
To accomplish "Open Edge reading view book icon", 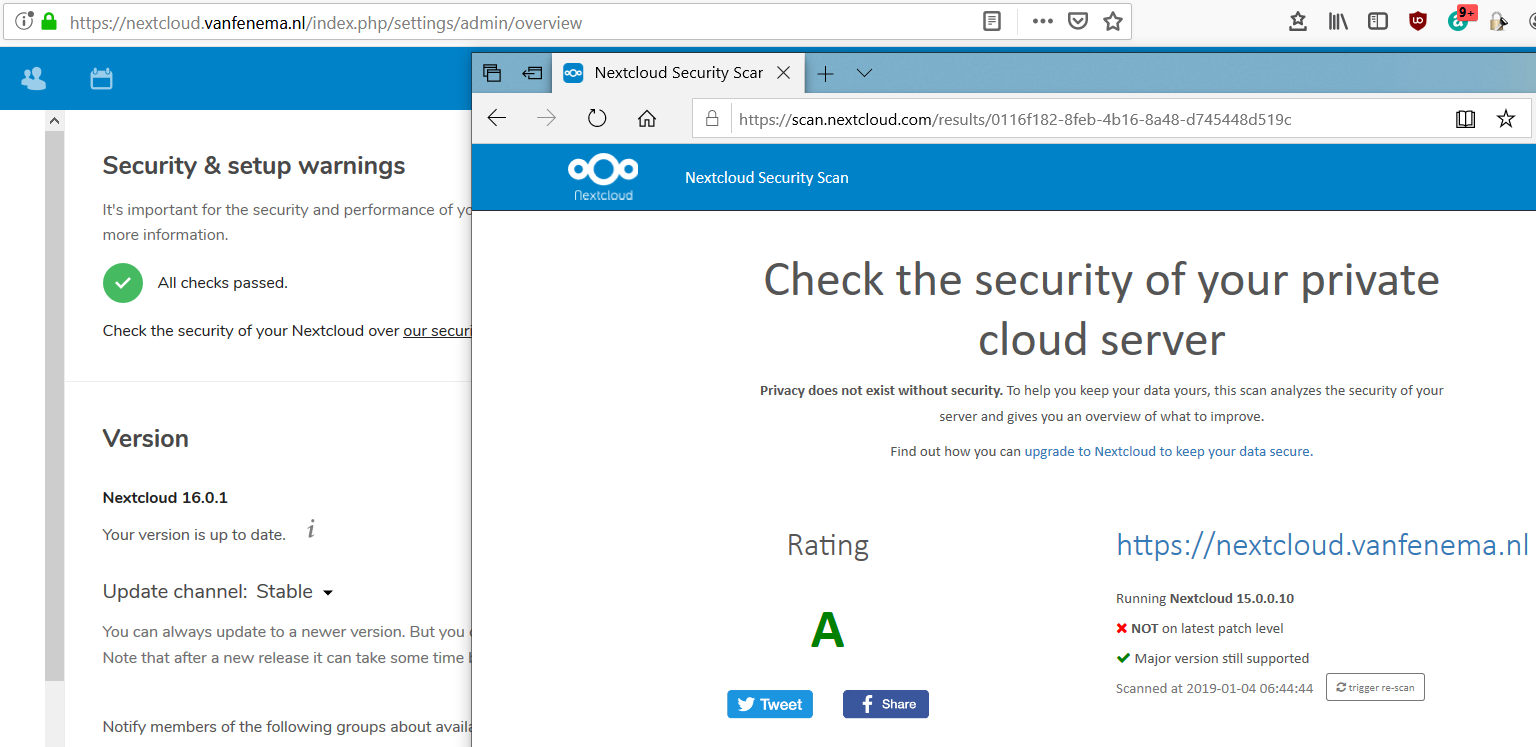I will 1465,119.
